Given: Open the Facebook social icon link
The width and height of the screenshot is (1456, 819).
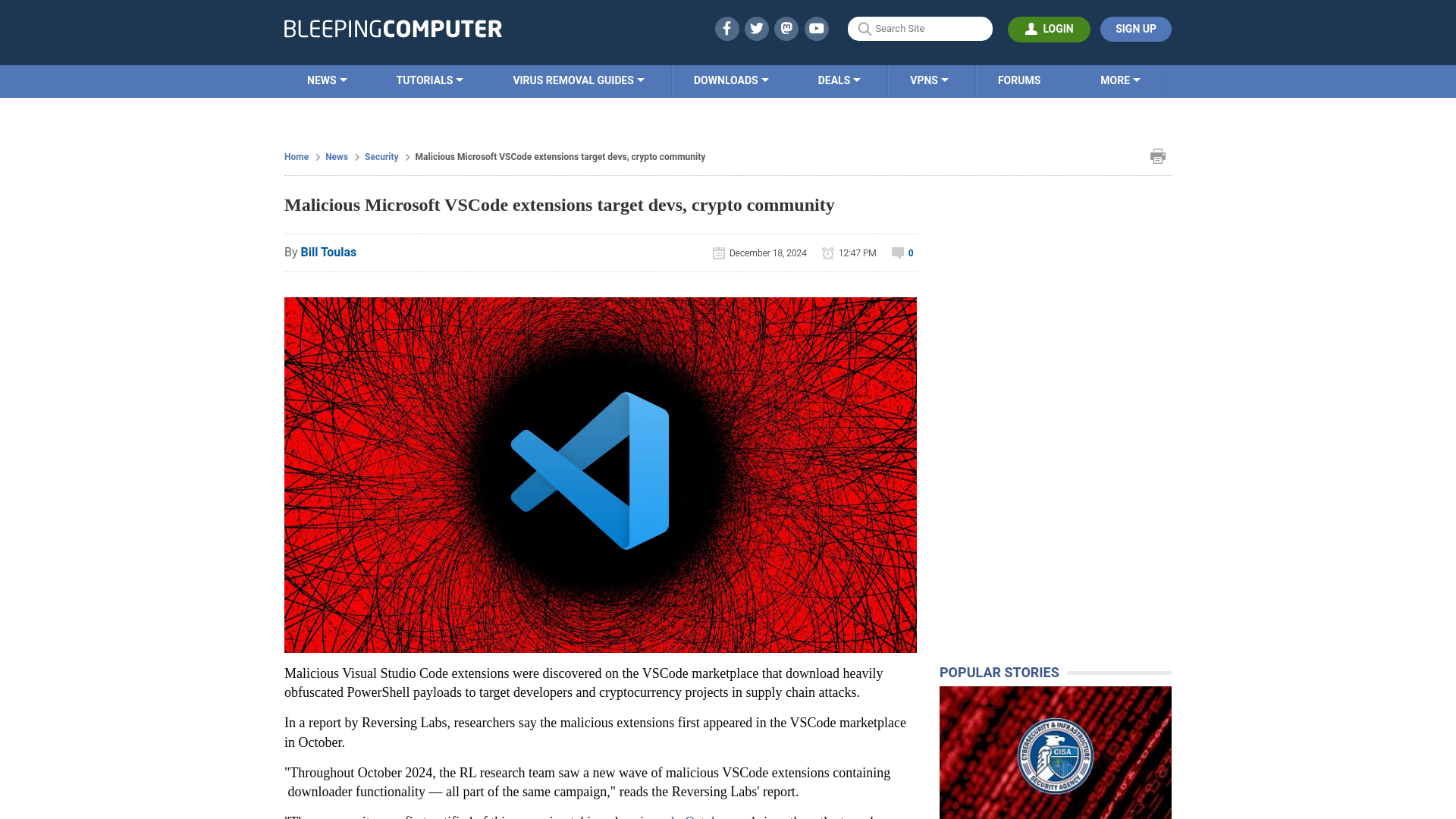Looking at the screenshot, I should click(x=727, y=28).
